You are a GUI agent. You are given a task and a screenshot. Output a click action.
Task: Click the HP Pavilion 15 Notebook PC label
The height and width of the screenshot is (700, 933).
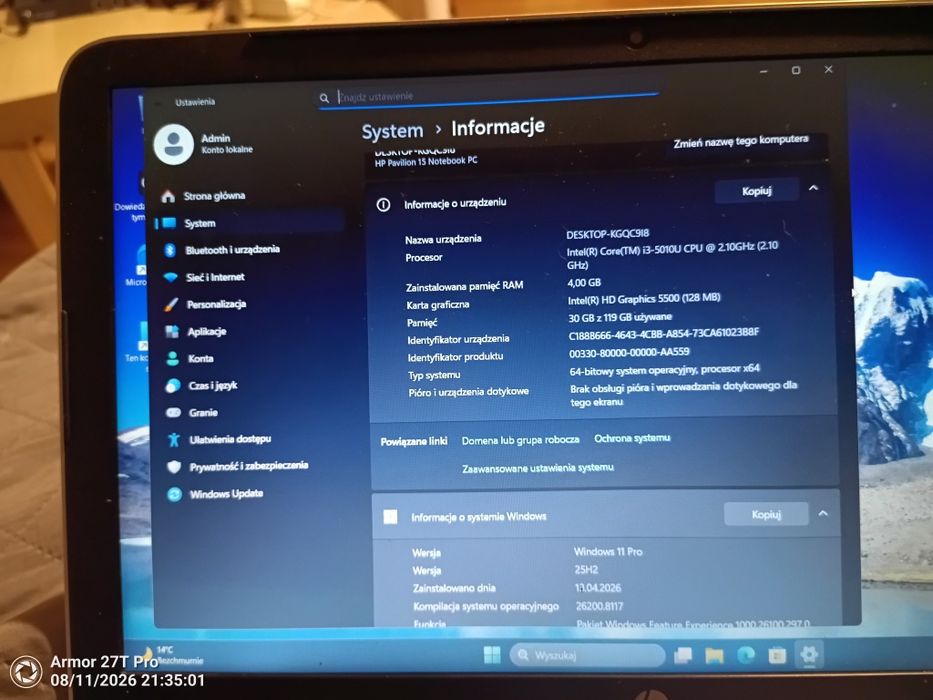(426, 161)
